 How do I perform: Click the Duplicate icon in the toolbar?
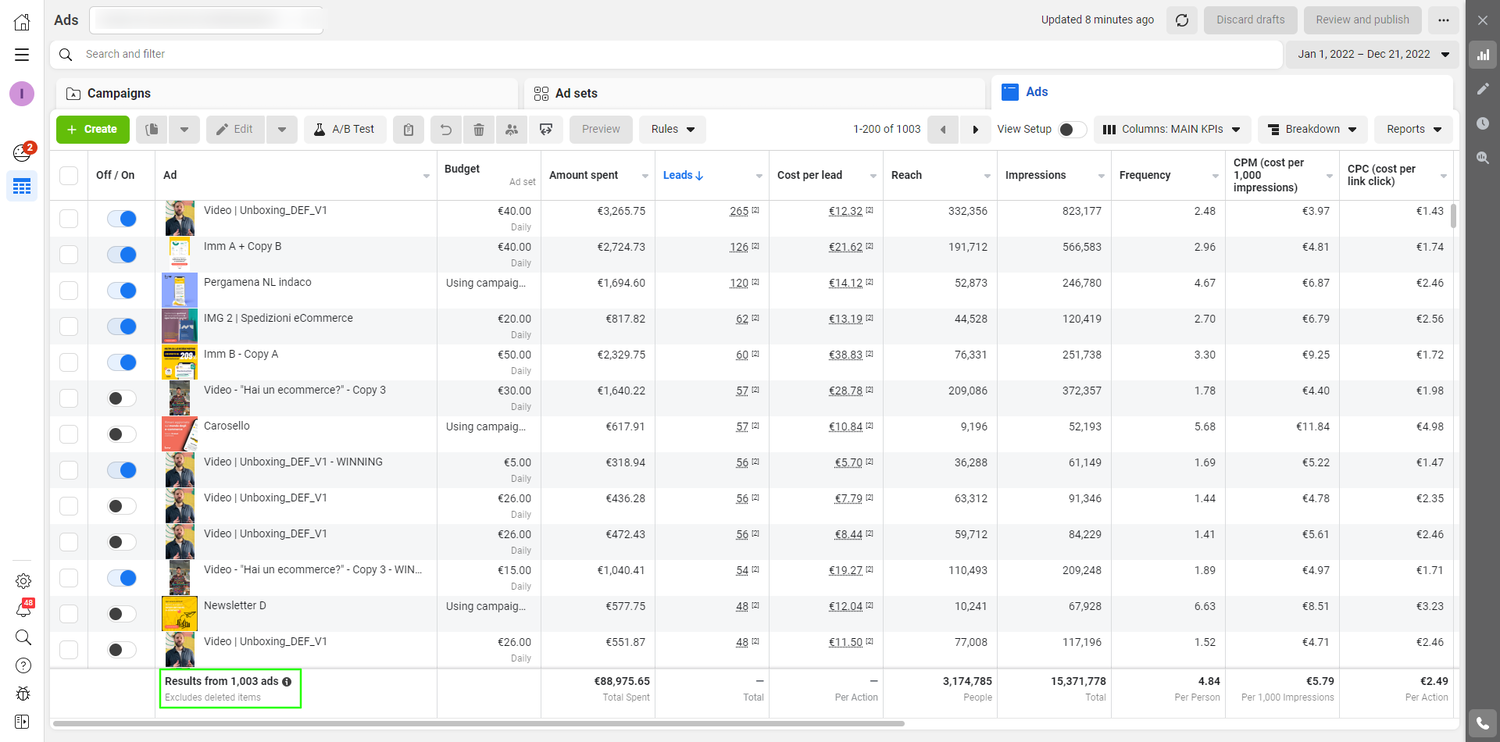click(x=152, y=129)
